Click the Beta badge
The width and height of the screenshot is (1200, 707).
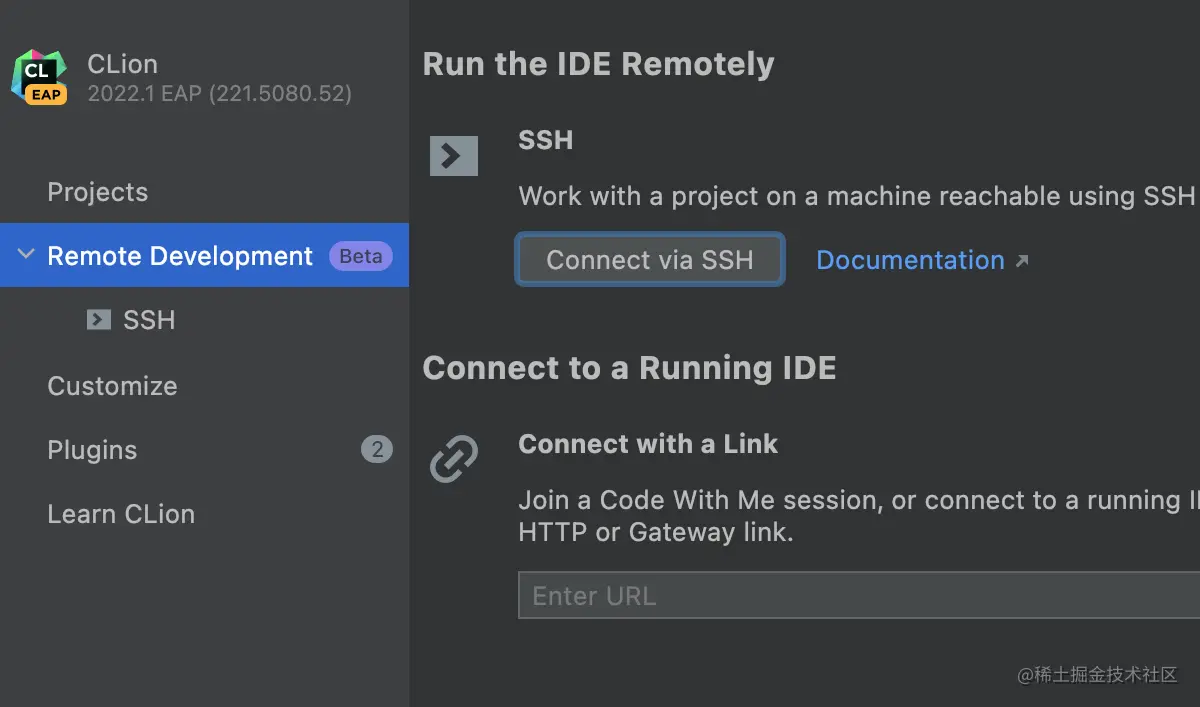click(361, 256)
